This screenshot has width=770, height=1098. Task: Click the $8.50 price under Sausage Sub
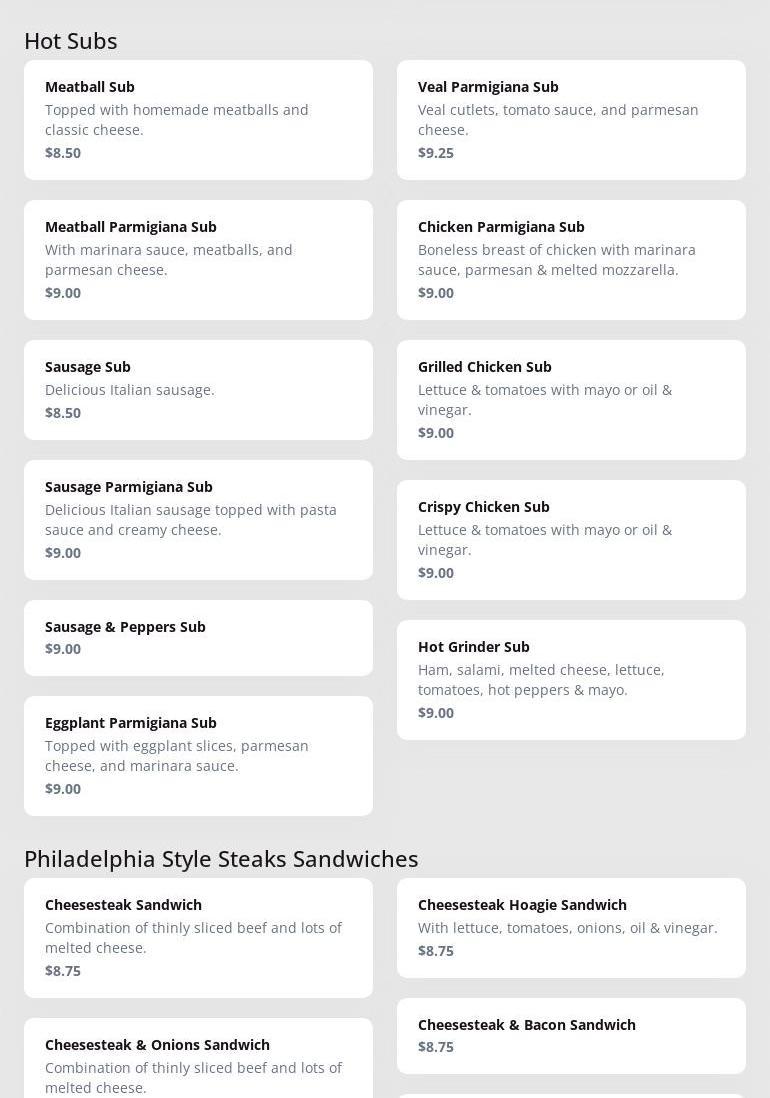pyautogui.click(x=63, y=413)
